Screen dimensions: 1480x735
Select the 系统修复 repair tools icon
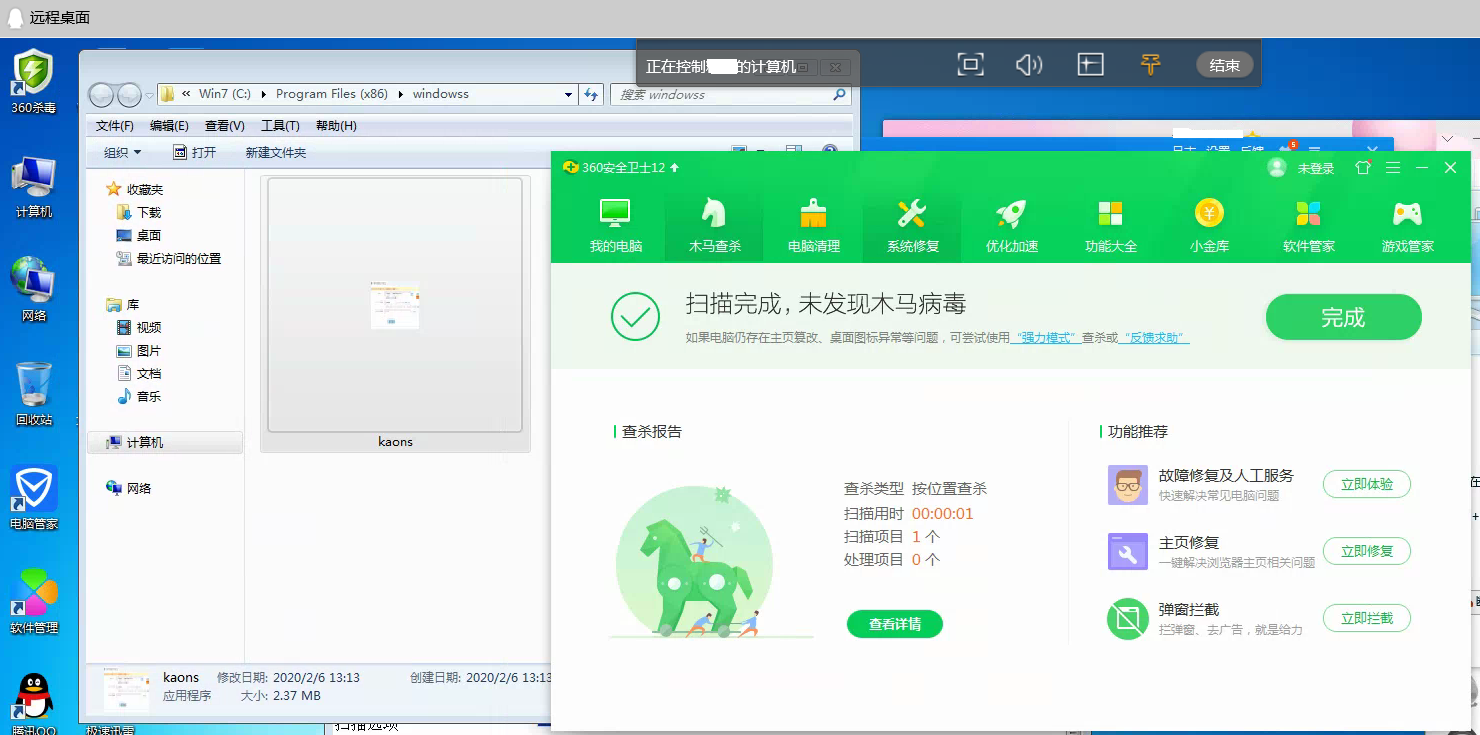pos(912,214)
